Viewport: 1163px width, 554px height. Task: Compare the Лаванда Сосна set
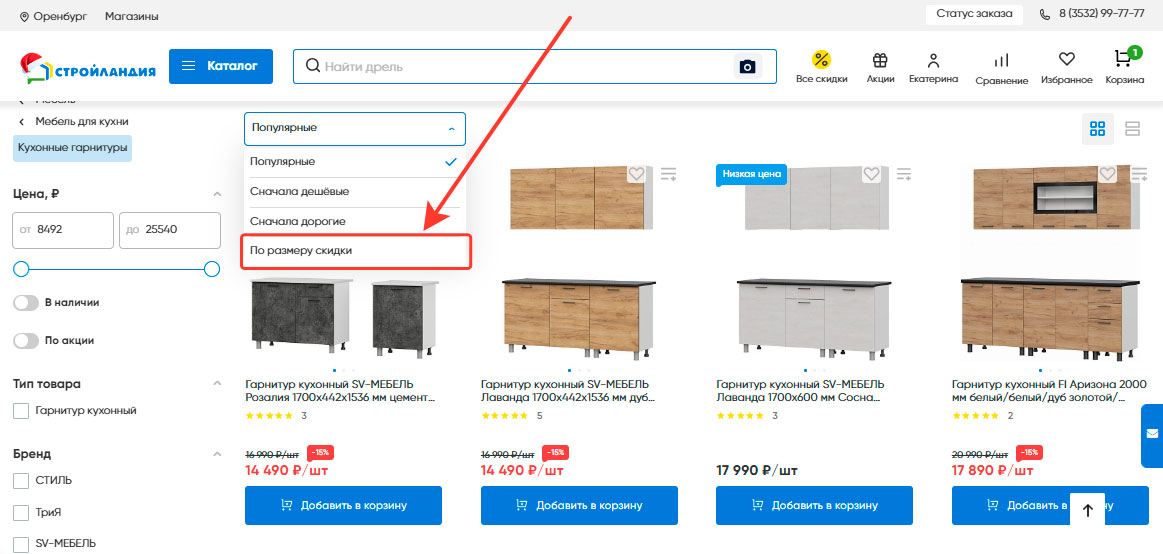click(x=903, y=174)
